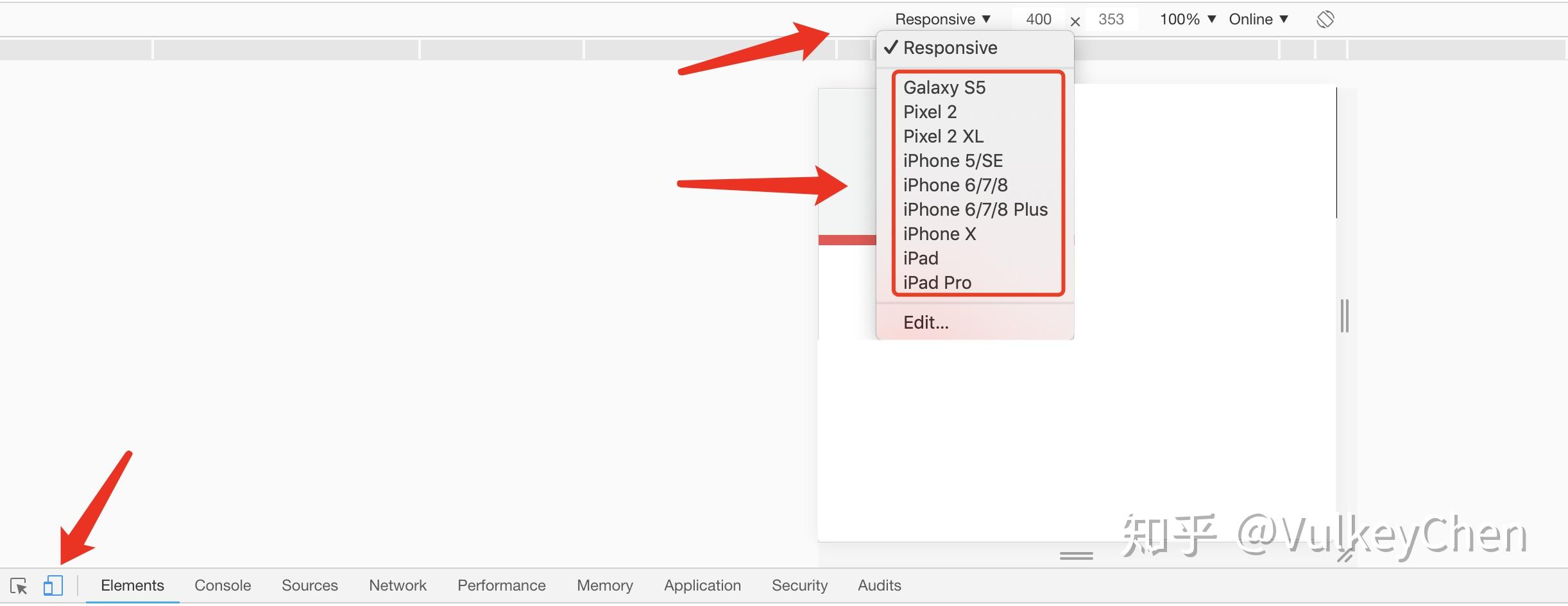The image size is (1568, 606).
Task: Click the rotate screen orientation icon
Action: point(1325,19)
